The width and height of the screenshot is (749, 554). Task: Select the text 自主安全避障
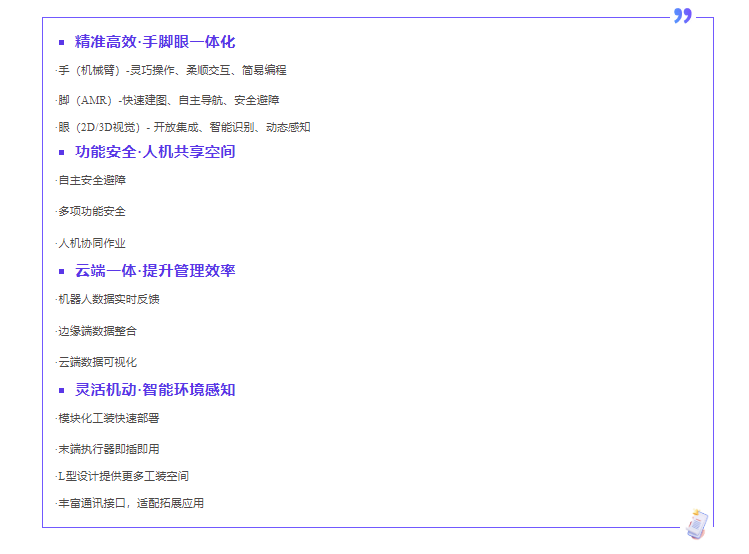(x=92, y=181)
